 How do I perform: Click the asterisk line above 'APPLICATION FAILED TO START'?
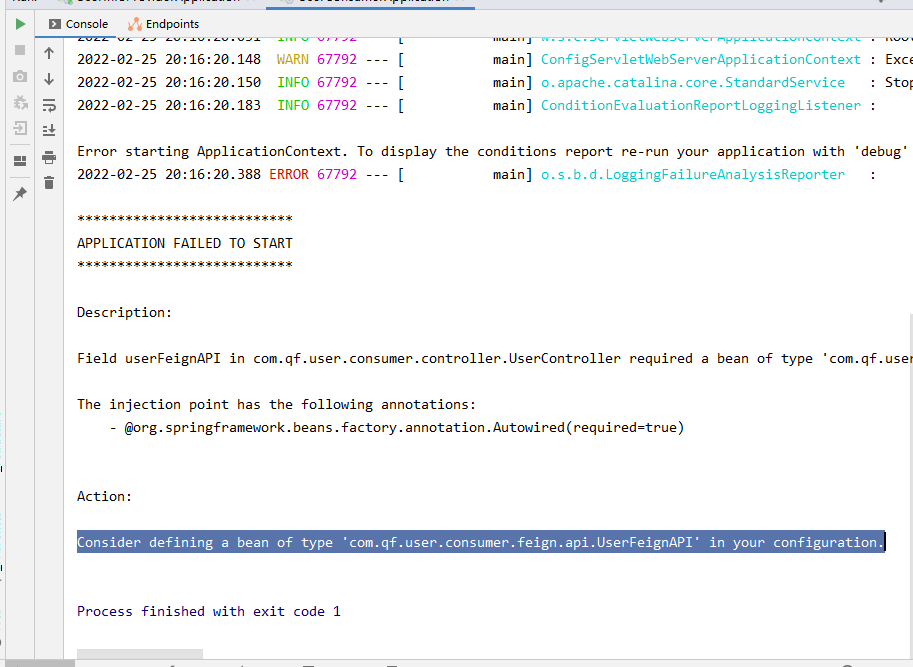[185, 219]
